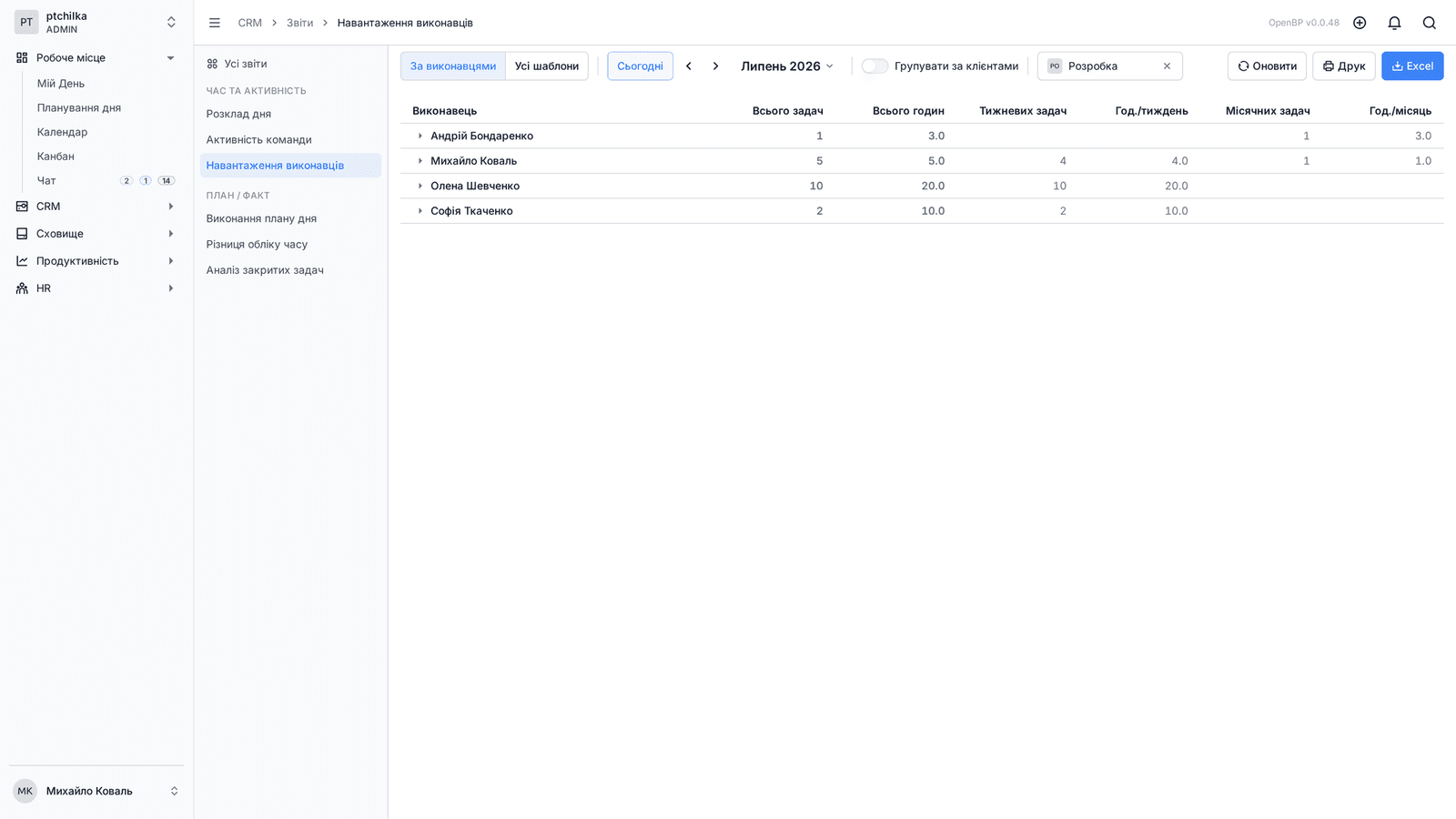Viewport: 1456px width, 819px height.
Task: Click the Excel export button
Action: (1412, 66)
